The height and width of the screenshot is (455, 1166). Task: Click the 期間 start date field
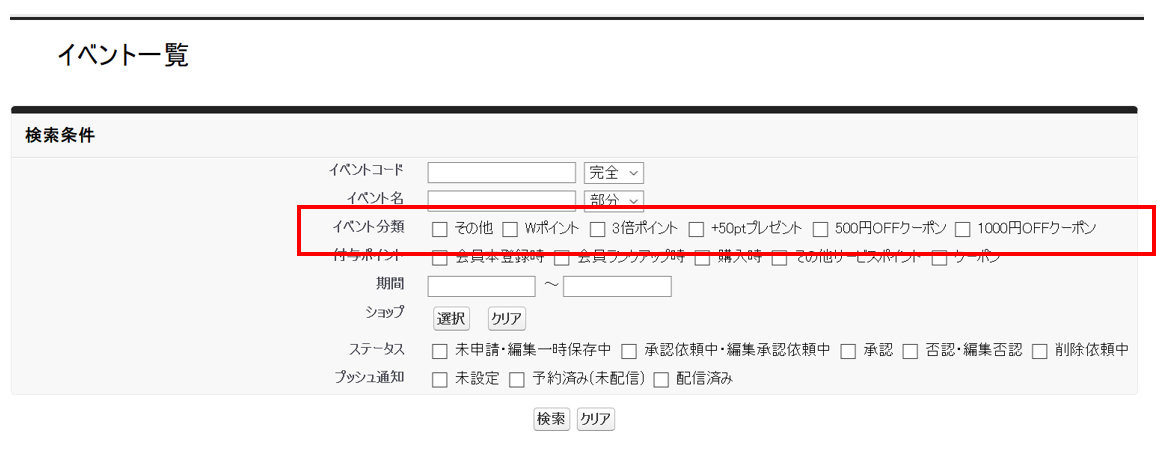point(481,287)
